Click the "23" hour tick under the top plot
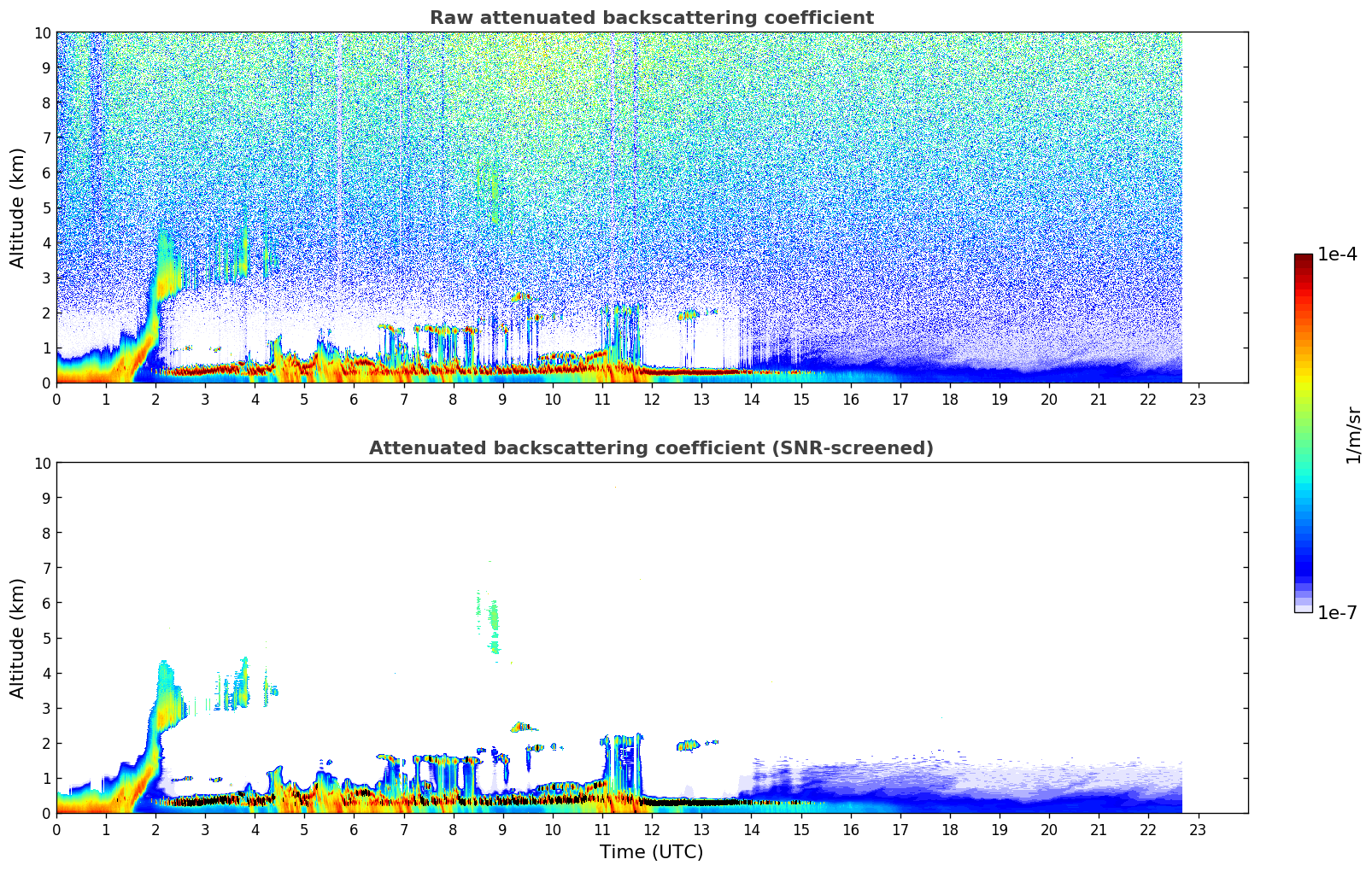The height and width of the screenshot is (871, 1372). [x=1198, y=399]
